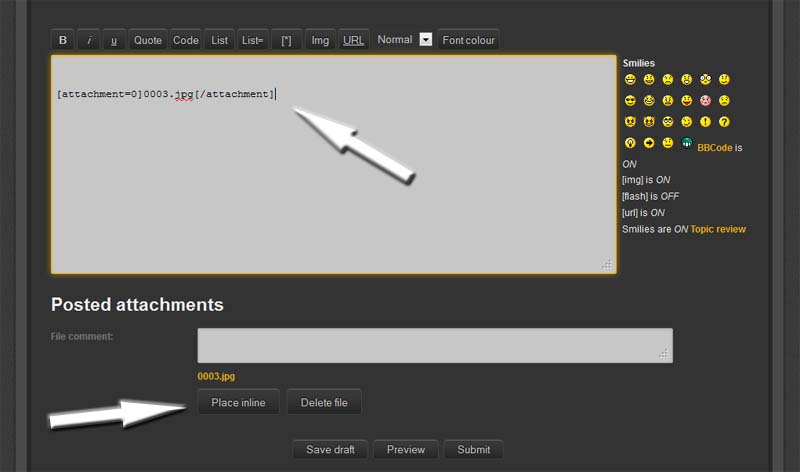The image size is (800, 472).
Task: Click the message box resize grip
Action: click(x=607, y=264)
